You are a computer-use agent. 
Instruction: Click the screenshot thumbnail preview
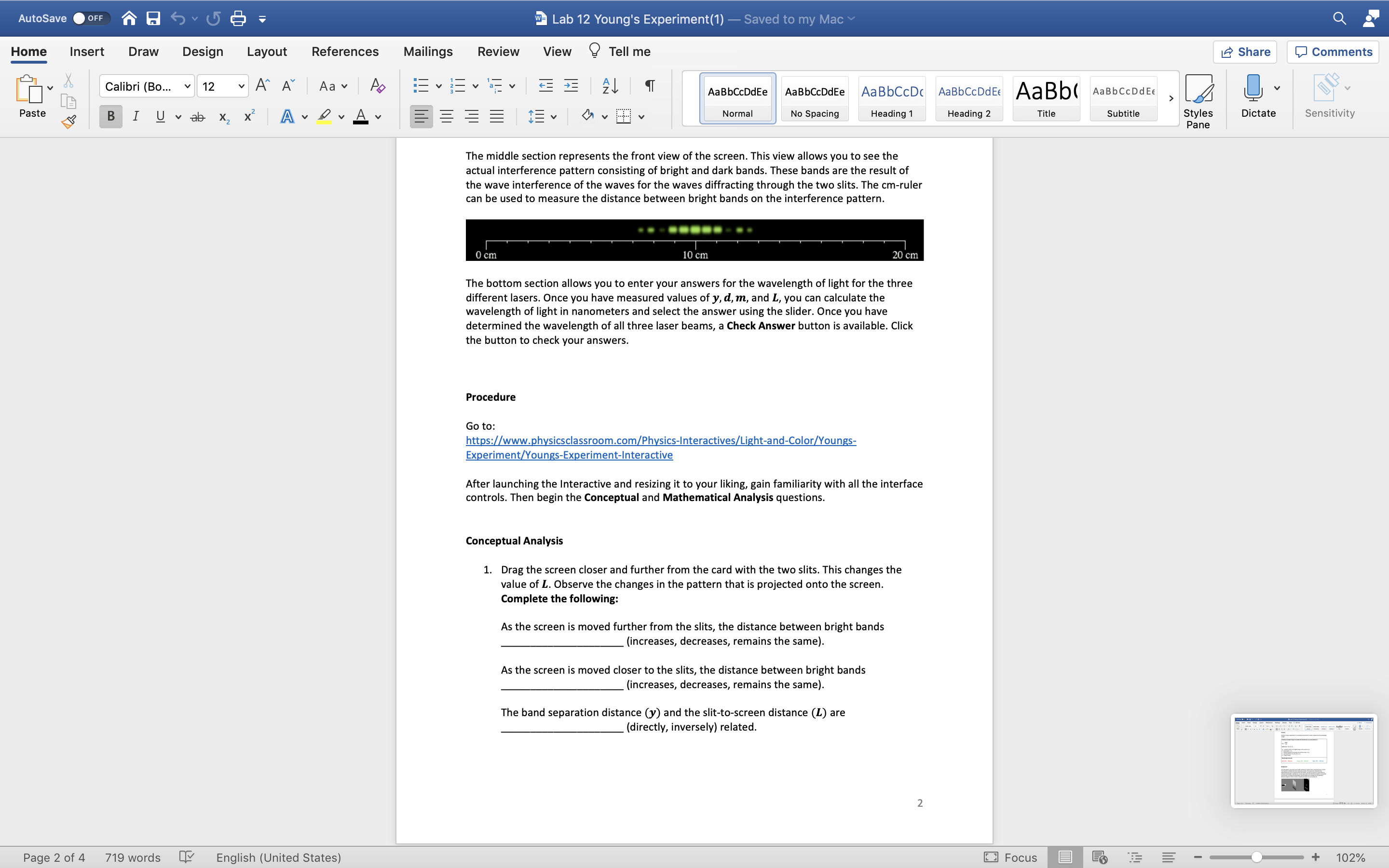click(1304, 760)
